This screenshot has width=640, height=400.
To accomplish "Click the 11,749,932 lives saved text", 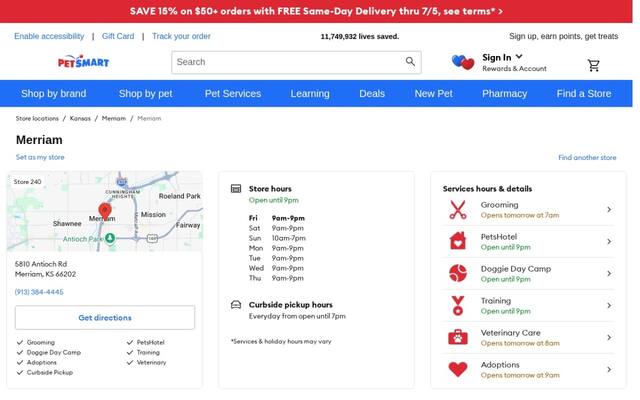I will [360, 36].
